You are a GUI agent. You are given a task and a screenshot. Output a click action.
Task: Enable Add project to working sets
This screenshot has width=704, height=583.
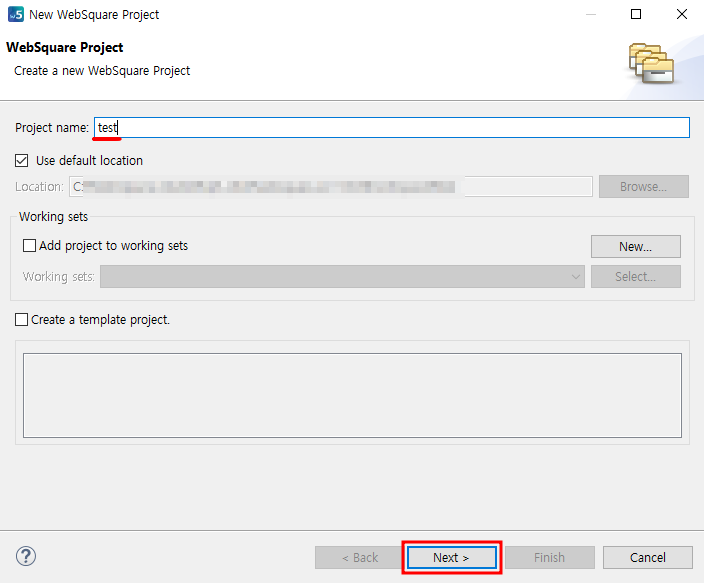29,246
